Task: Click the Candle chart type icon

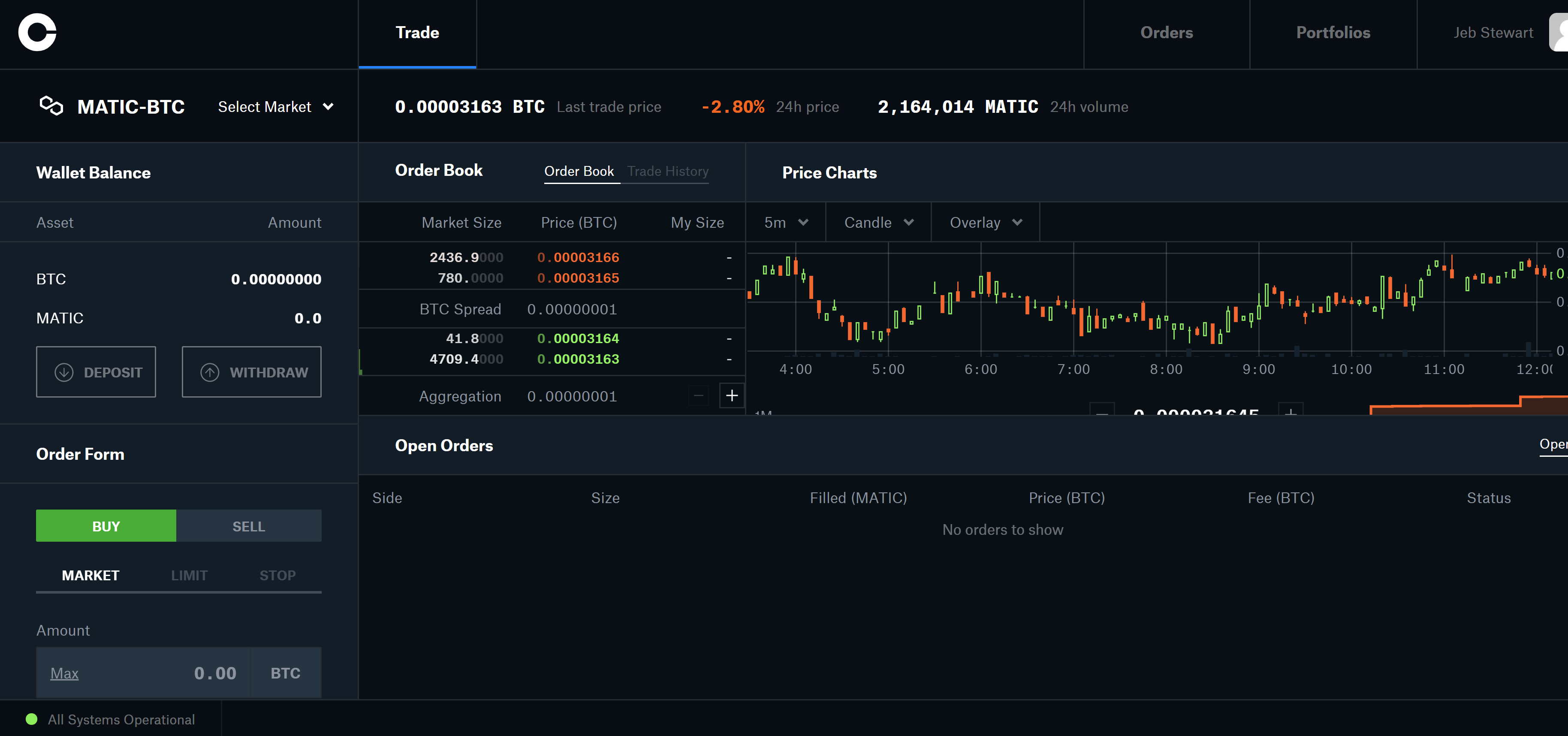Action: [x=877, y=222]
